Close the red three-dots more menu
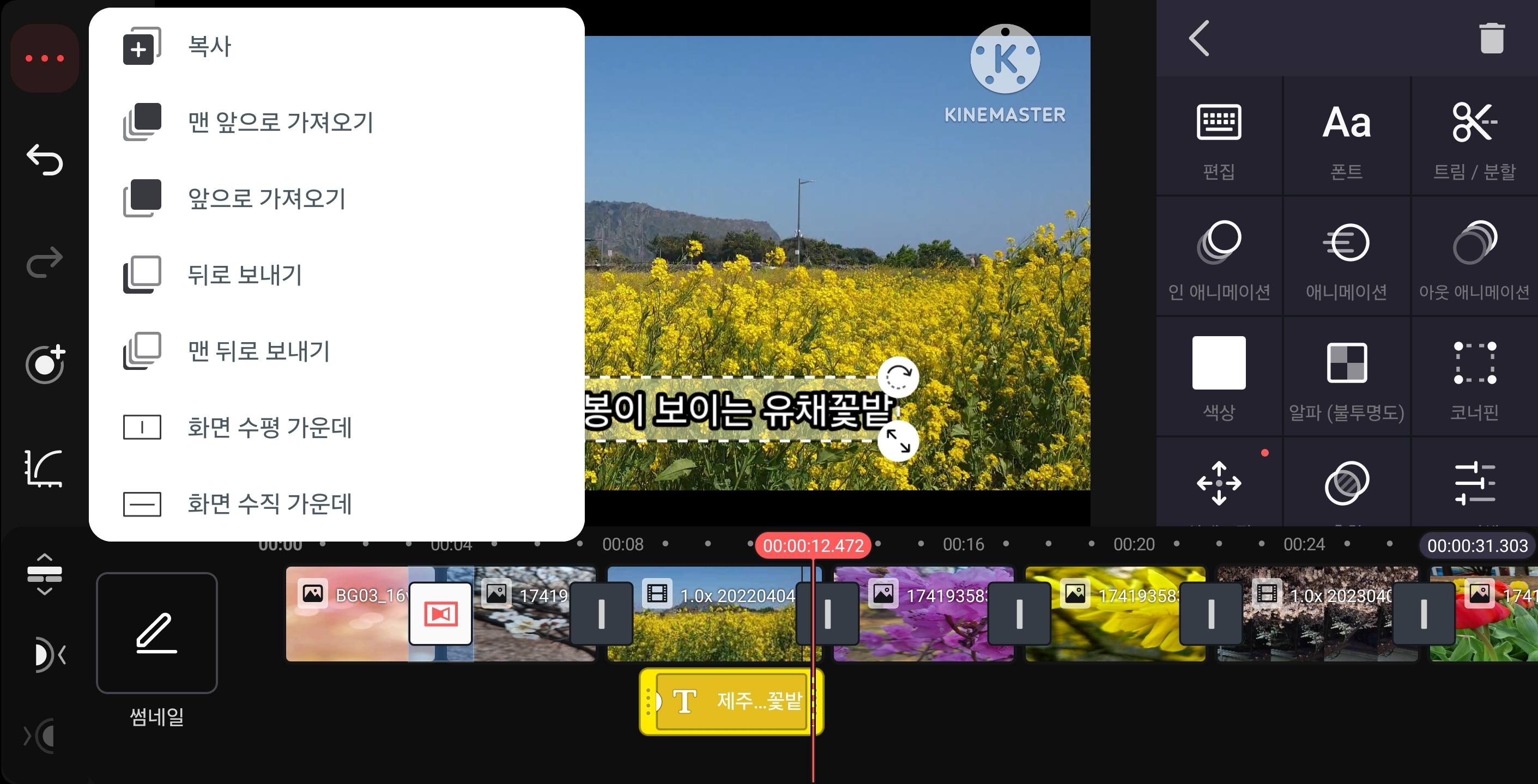 (45, 58)
